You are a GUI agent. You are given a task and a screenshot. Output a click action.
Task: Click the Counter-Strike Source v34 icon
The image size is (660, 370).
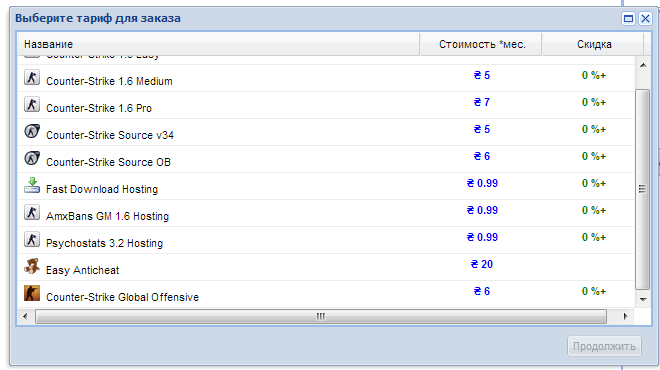32,131
